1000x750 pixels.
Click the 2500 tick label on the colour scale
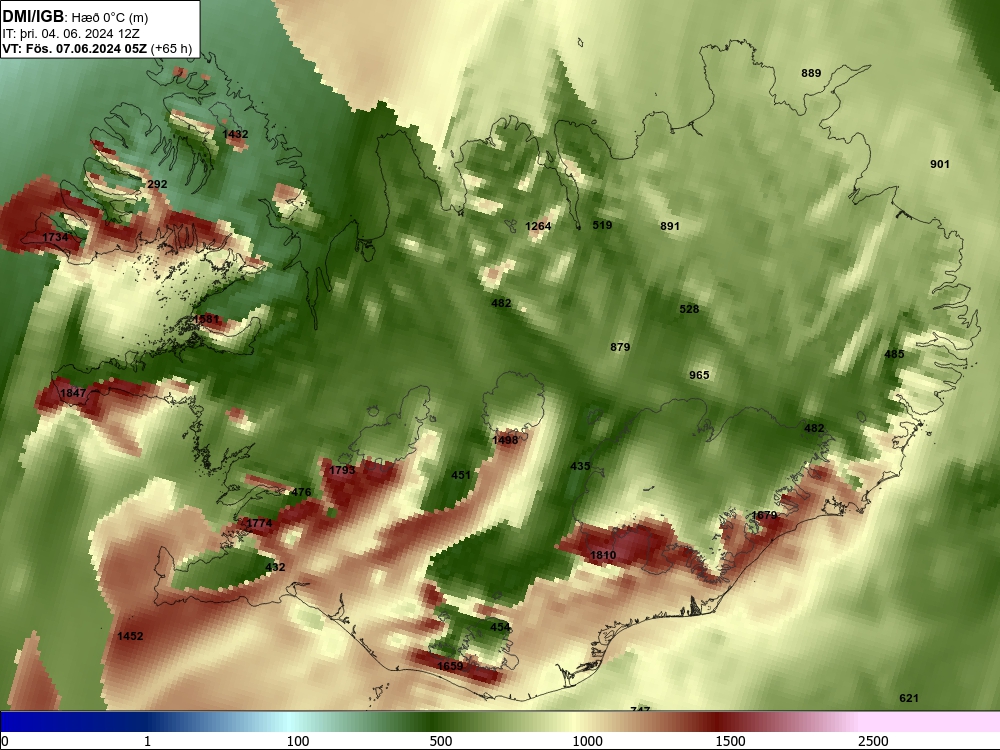click(x=873, y=741)
